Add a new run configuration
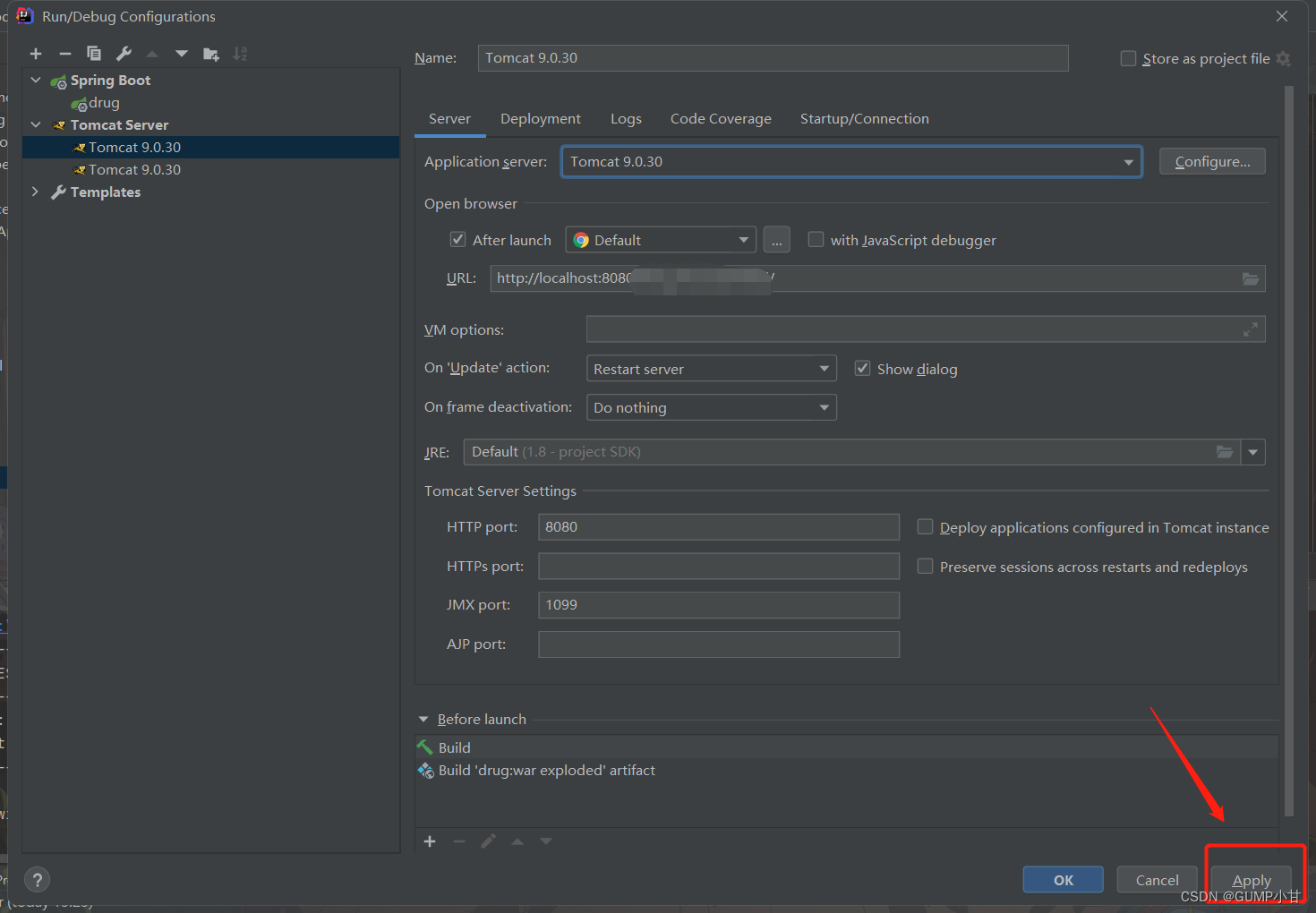Screen dimensions: 1316x913 pyautogui.click(x=36, y=54)
